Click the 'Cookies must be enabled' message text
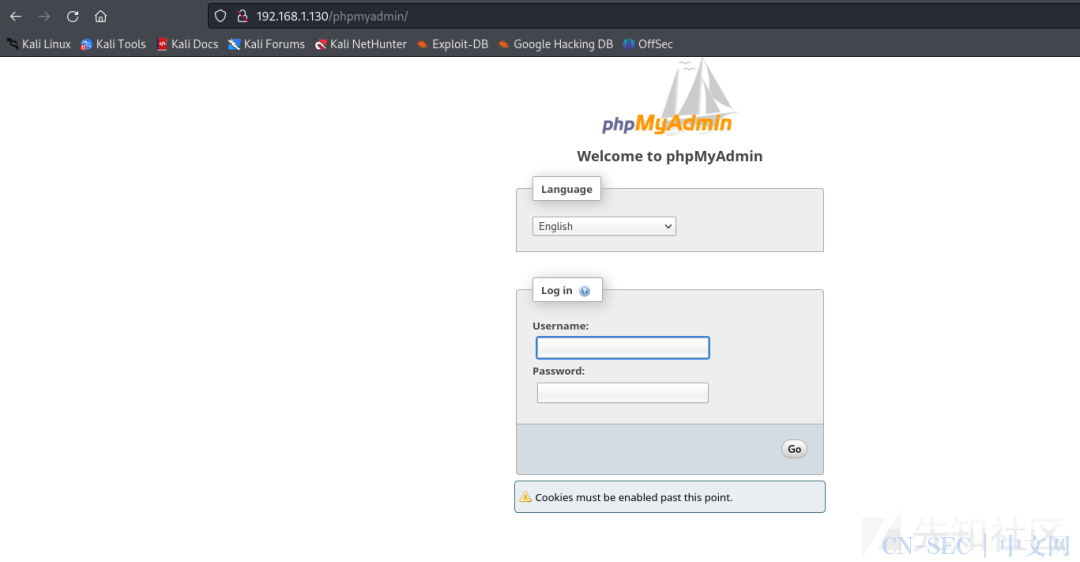This screenshot has width=1080, height=562. click(x=634, y=497)
